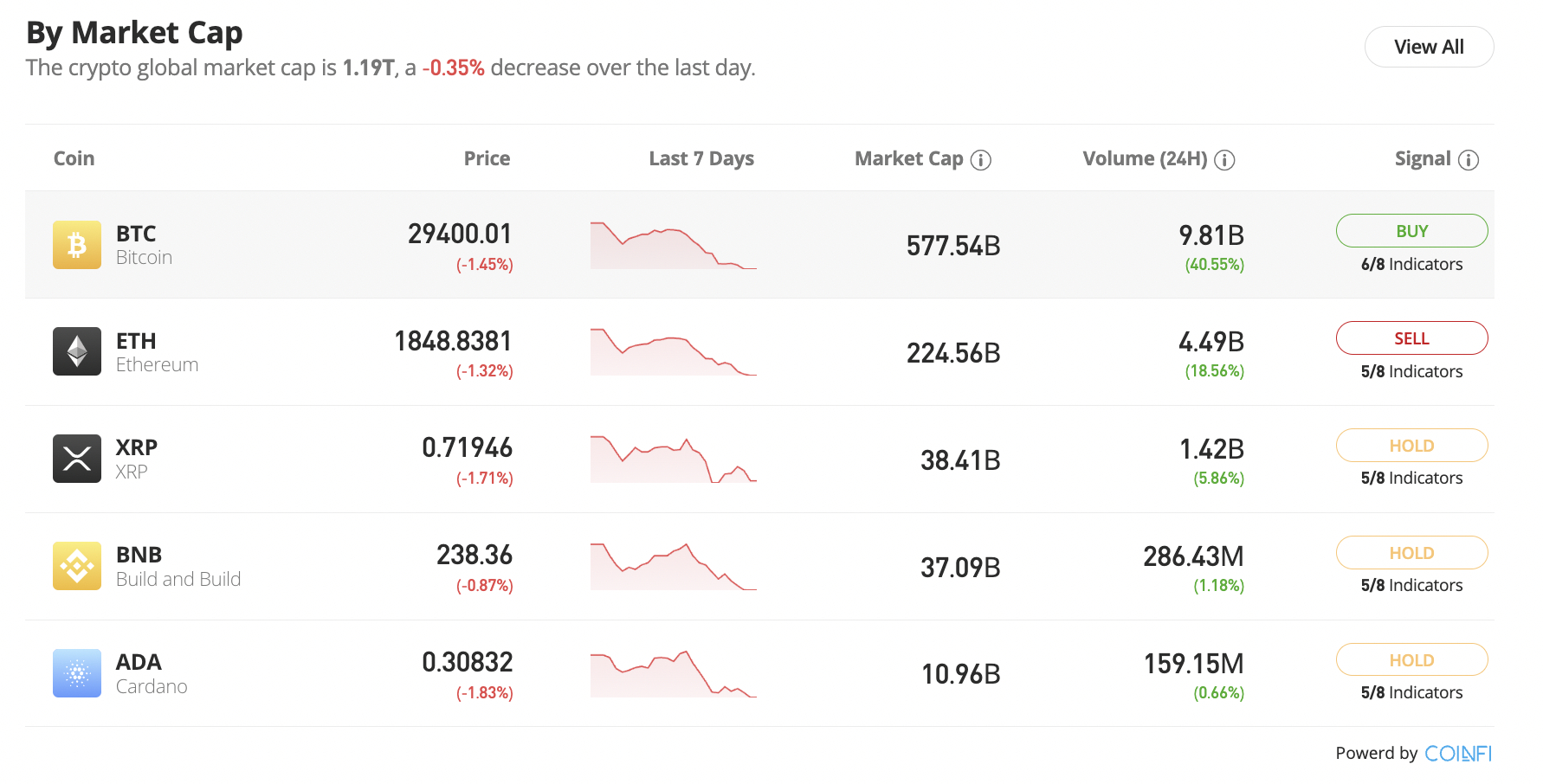Select the Cardano subtitle text
Screen dimensions: 1543x784
coord(152,686)
